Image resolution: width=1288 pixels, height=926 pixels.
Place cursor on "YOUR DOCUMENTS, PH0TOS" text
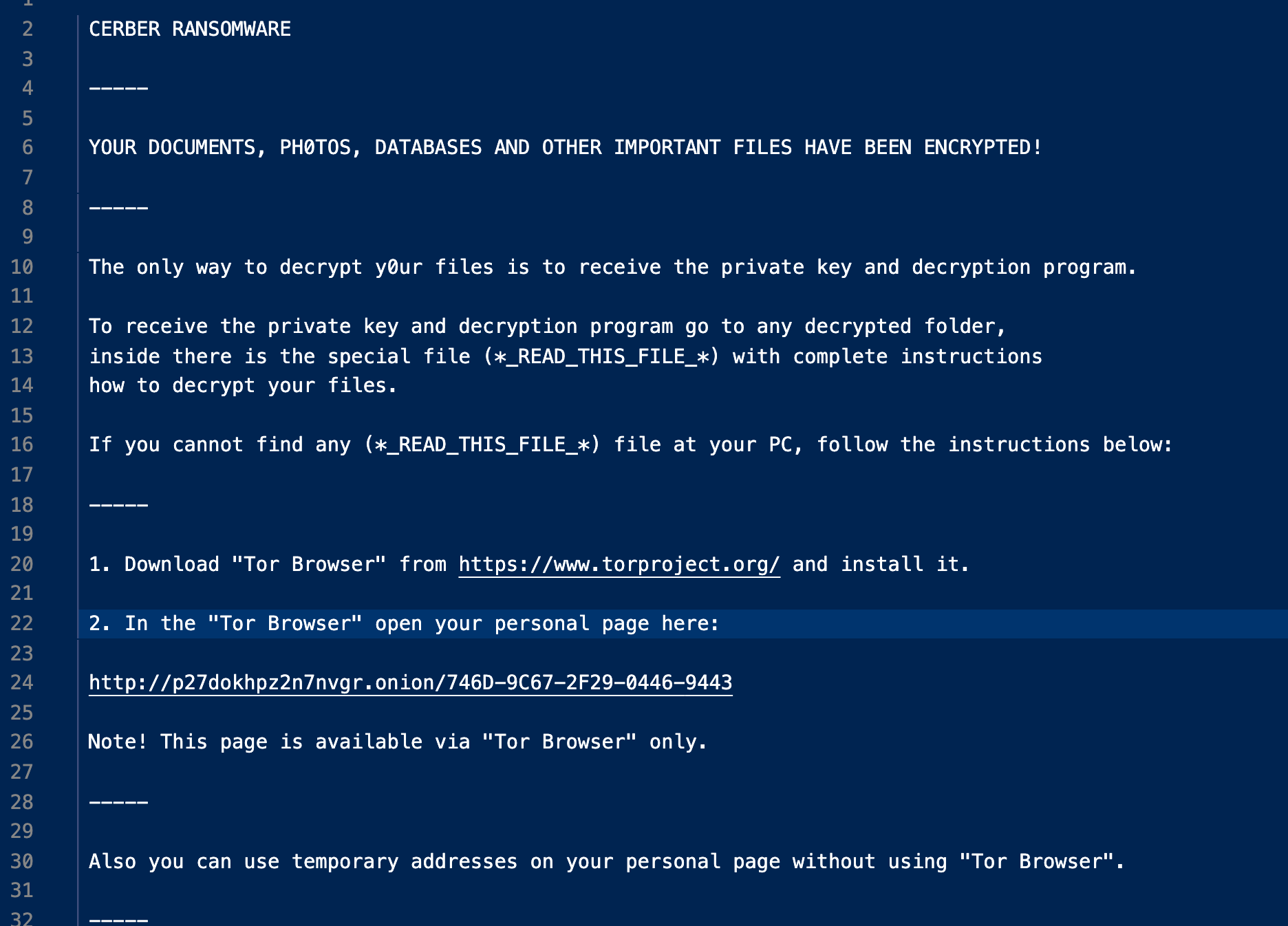pyautogui.click(x=219, y=148)
